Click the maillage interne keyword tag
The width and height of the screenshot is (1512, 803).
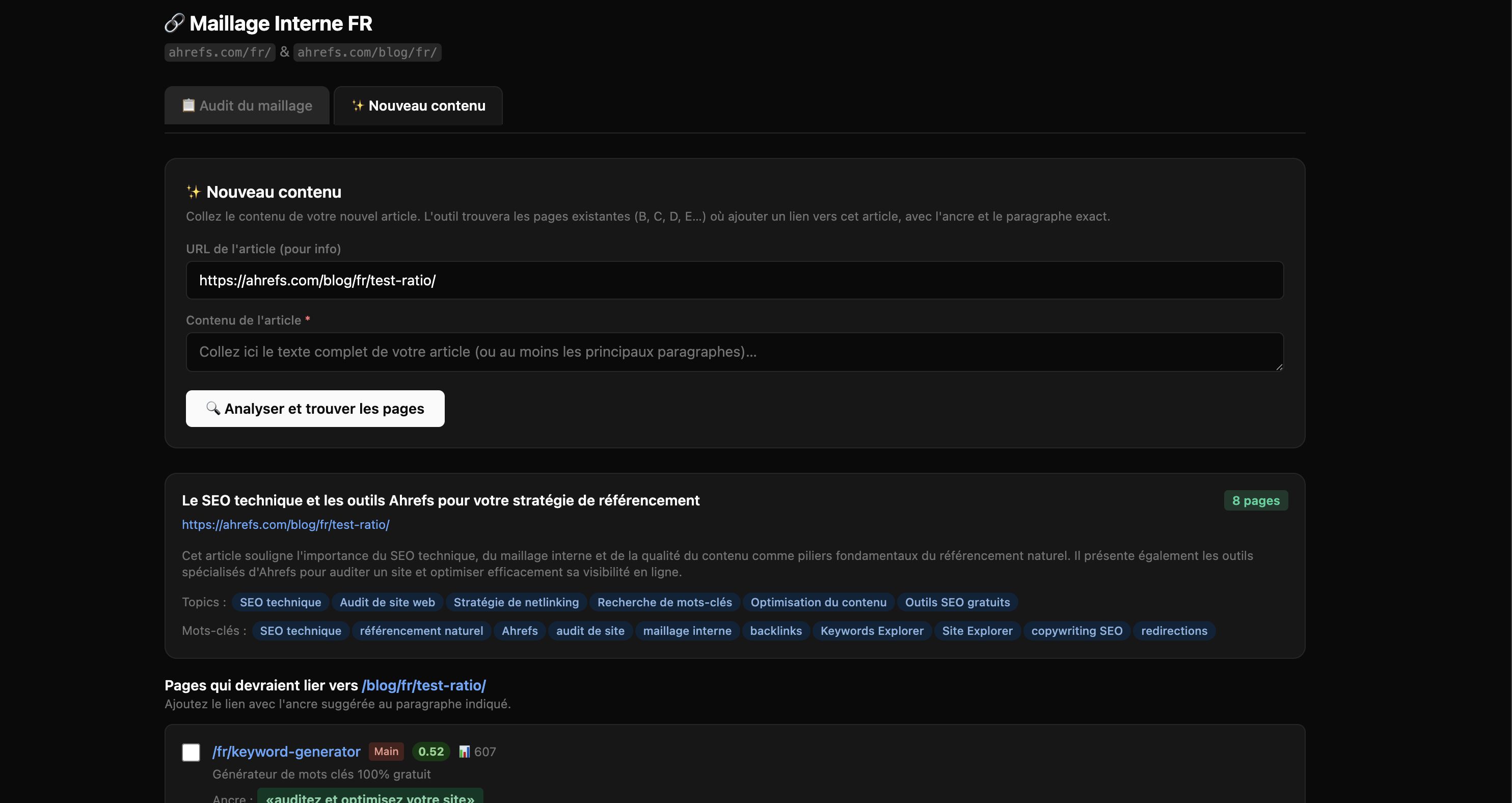pos(687,630)
